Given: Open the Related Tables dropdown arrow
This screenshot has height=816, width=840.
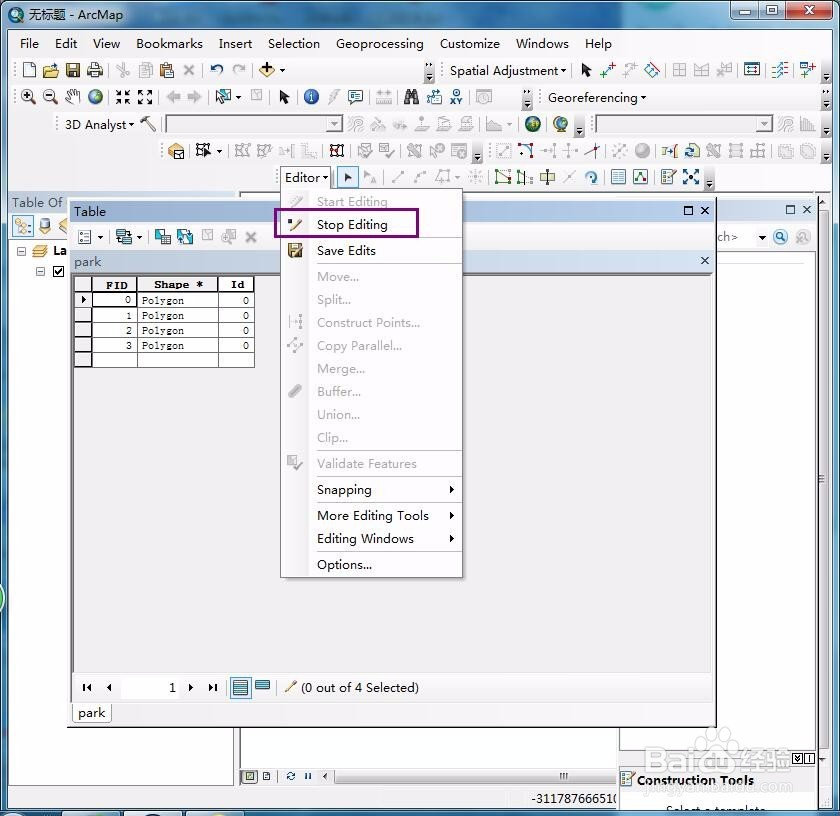Looking at the screenshot, I should tap(139, 237).
